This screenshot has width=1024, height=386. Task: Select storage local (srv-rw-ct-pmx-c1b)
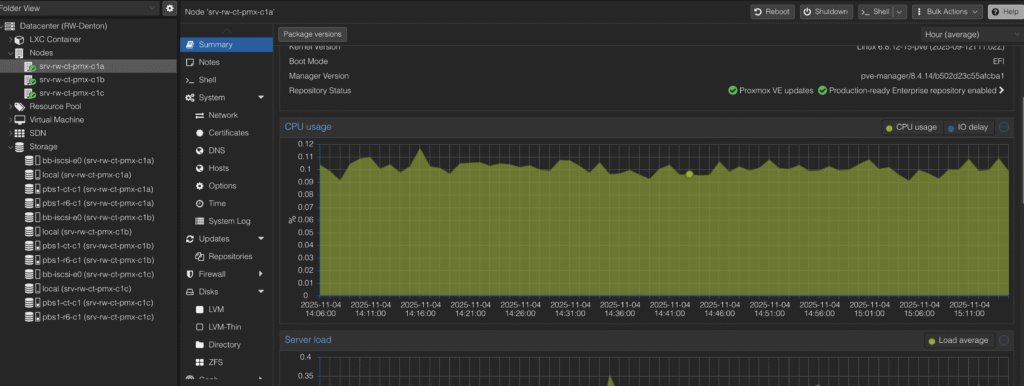(x=88, y=231)
